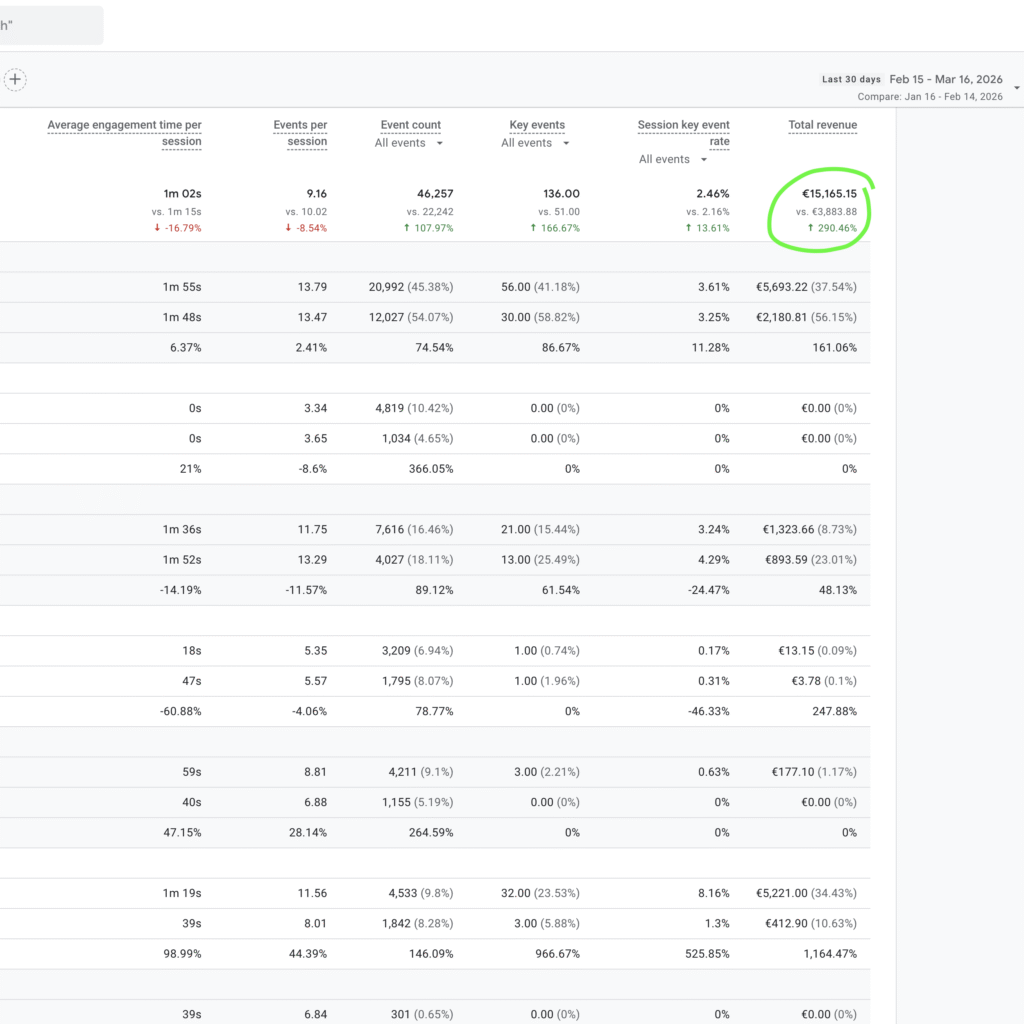Click the Compare: Jan 16 - Feb 14 text
The width and height of the screenshot is (1024, 1024).
(x=930, y=97)
